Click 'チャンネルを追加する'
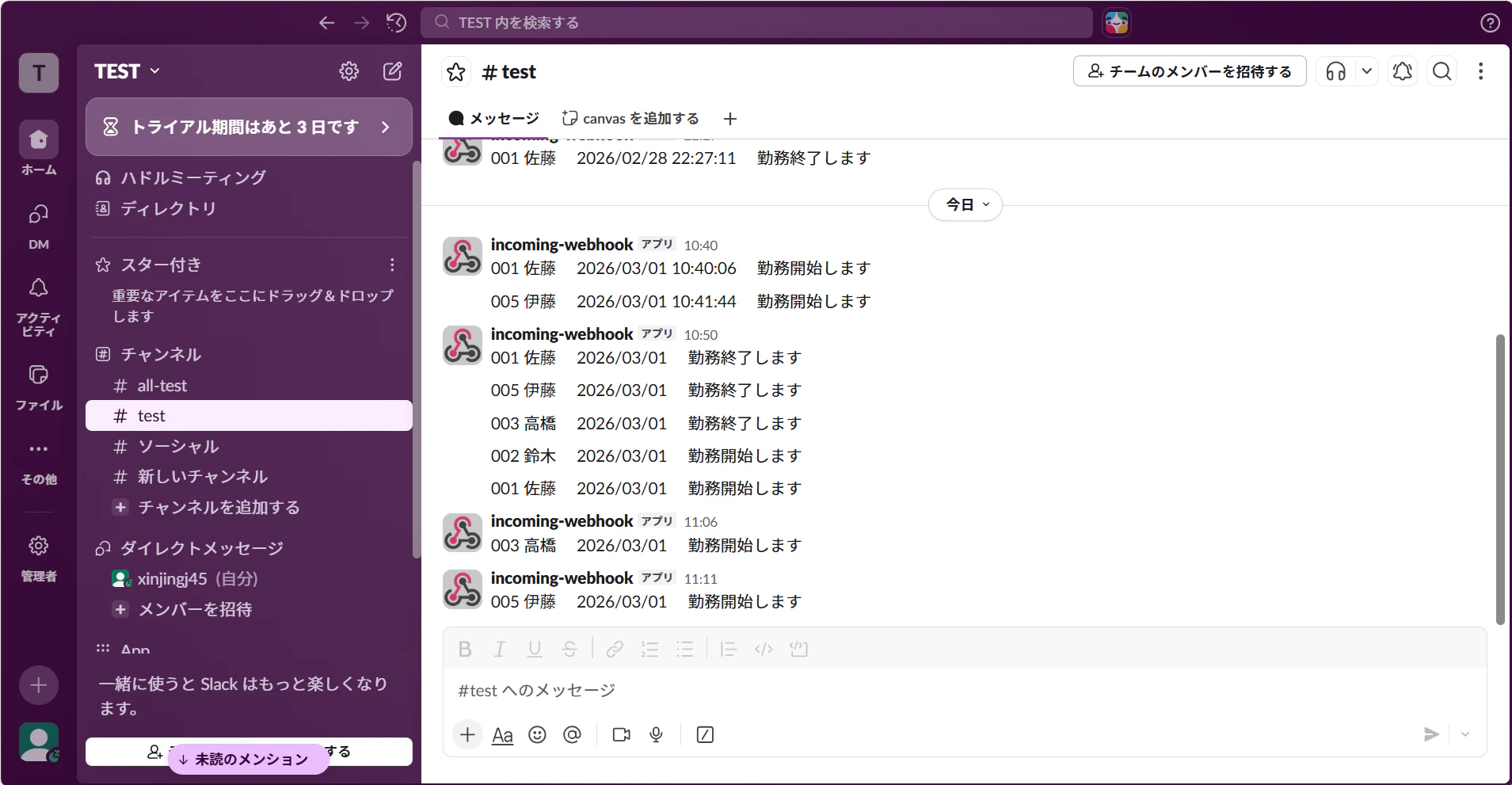Viewport: 1512px width, 785px height. [249, 507]
